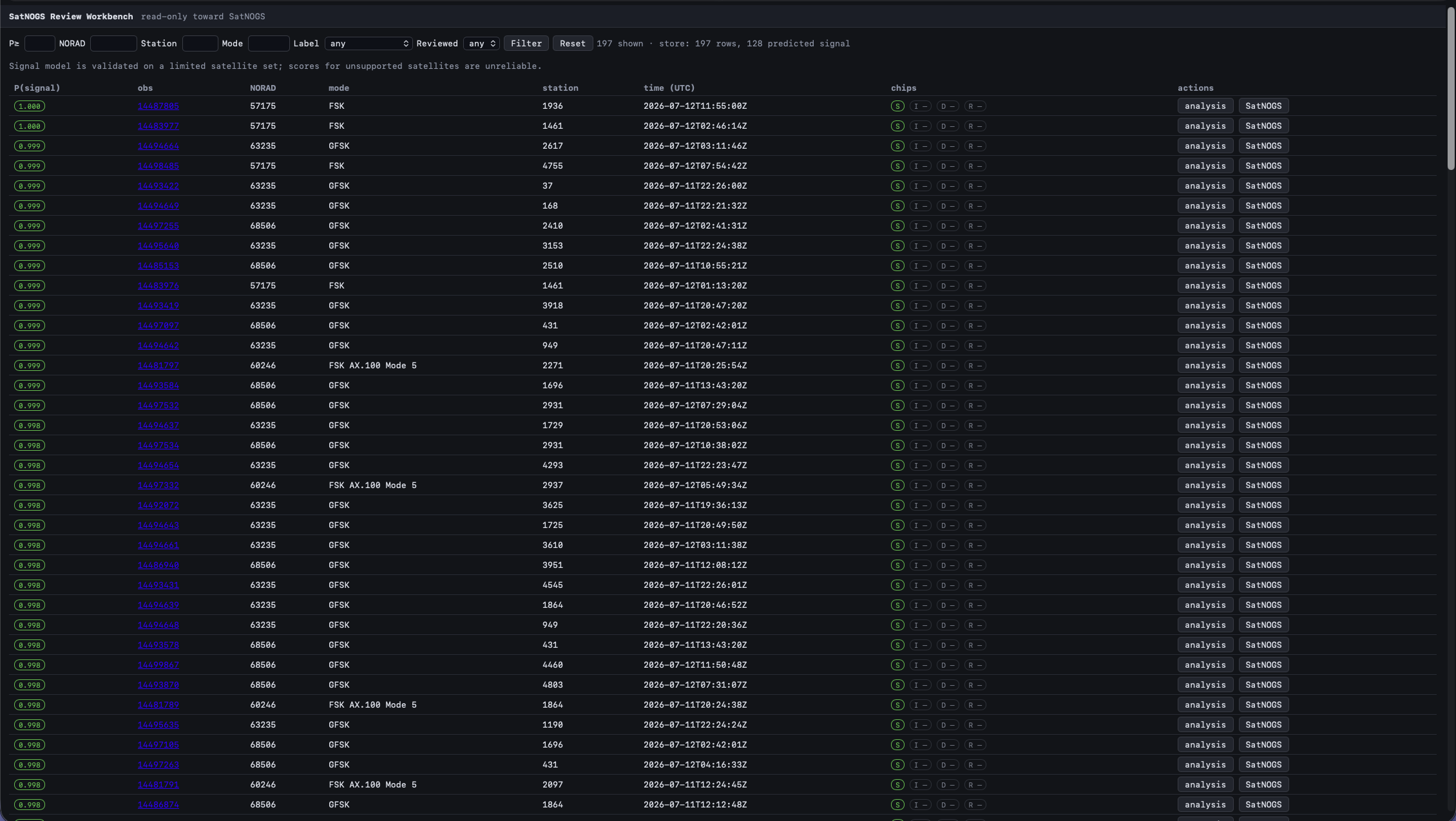This screenshot has width=1456, height=821.
Task: Open observation link 14497332
Action: (x=158, y=486)
